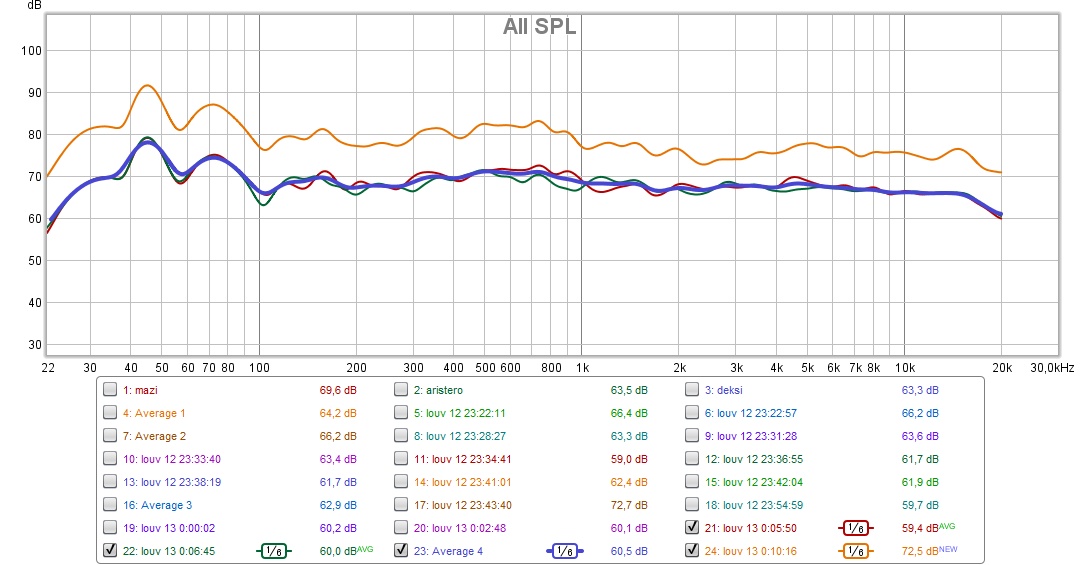
Task: Click the '1k' frequency axis label
Action: [x=583, y=368]
